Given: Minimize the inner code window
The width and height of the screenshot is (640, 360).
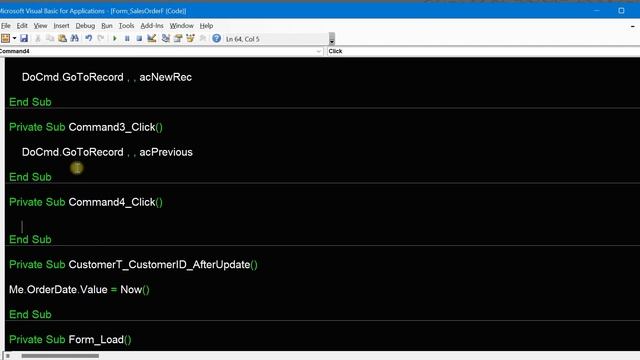Looking at the screenshot, I should pos(633,26).
